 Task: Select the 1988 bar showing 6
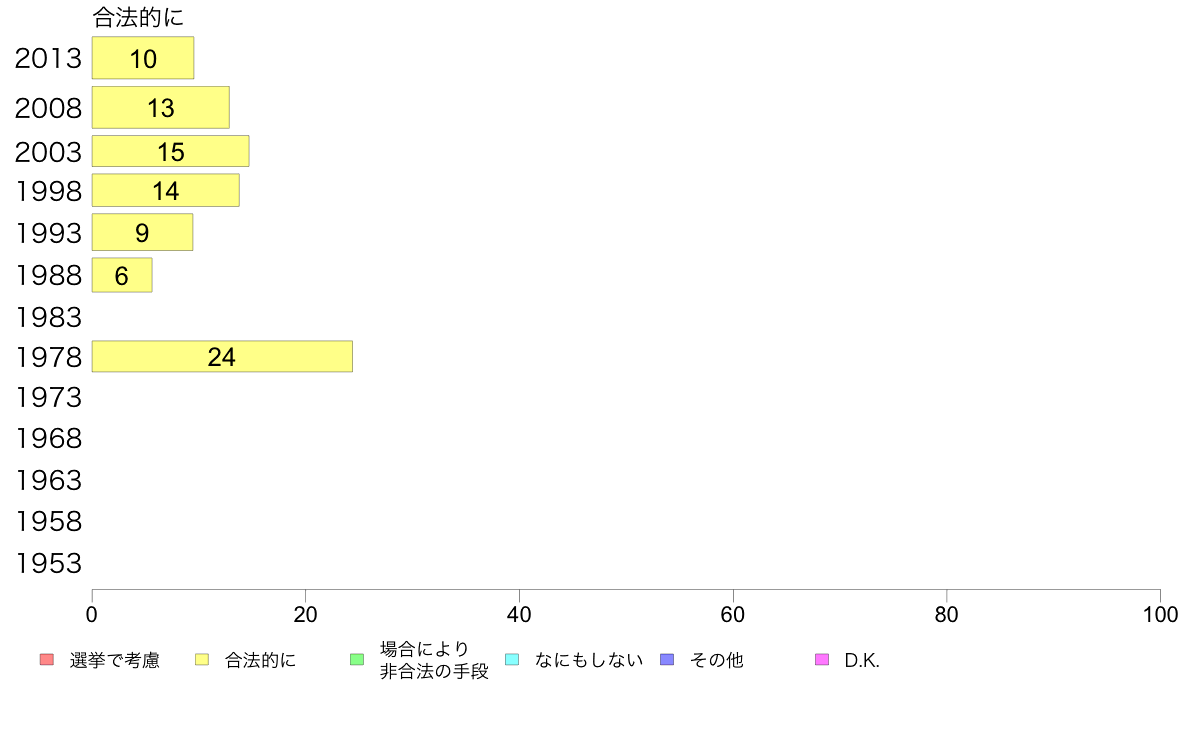pyautogui.click(x=122, y=275)
